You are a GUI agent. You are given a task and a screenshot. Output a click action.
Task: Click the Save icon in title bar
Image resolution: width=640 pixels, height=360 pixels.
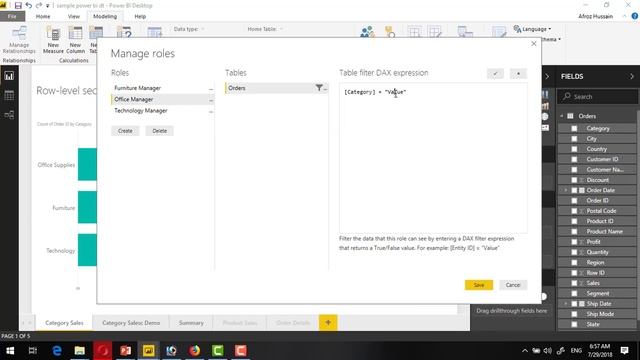18,5
